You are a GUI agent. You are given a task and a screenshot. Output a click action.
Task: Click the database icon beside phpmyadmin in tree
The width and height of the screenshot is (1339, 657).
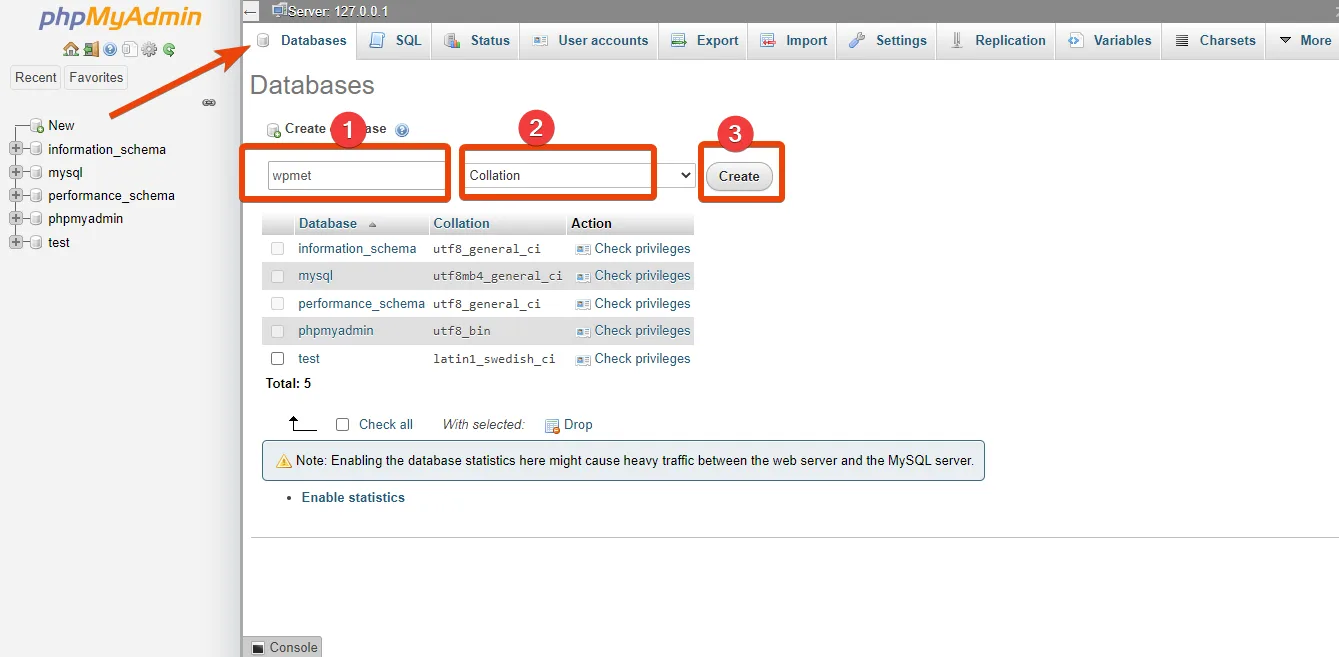click(36, 219)
